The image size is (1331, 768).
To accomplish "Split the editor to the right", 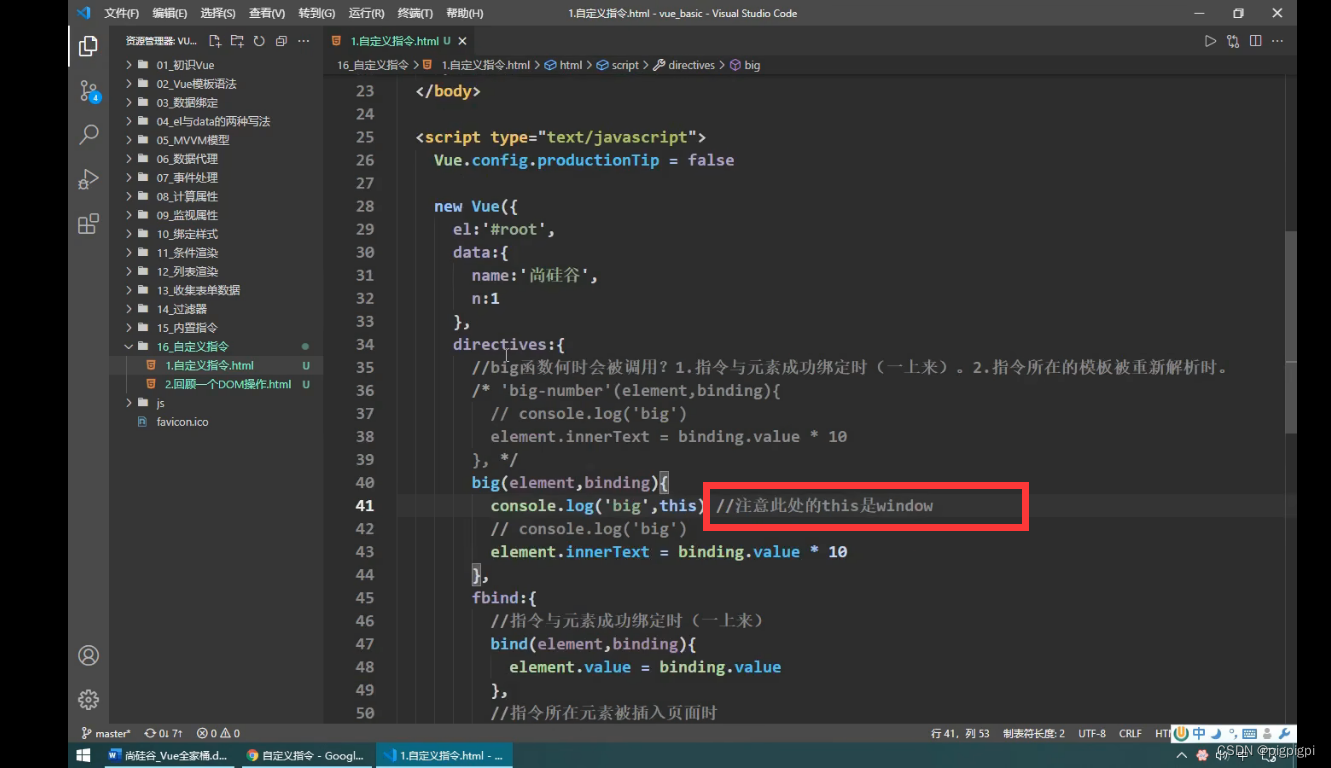I will point(1255,41).
